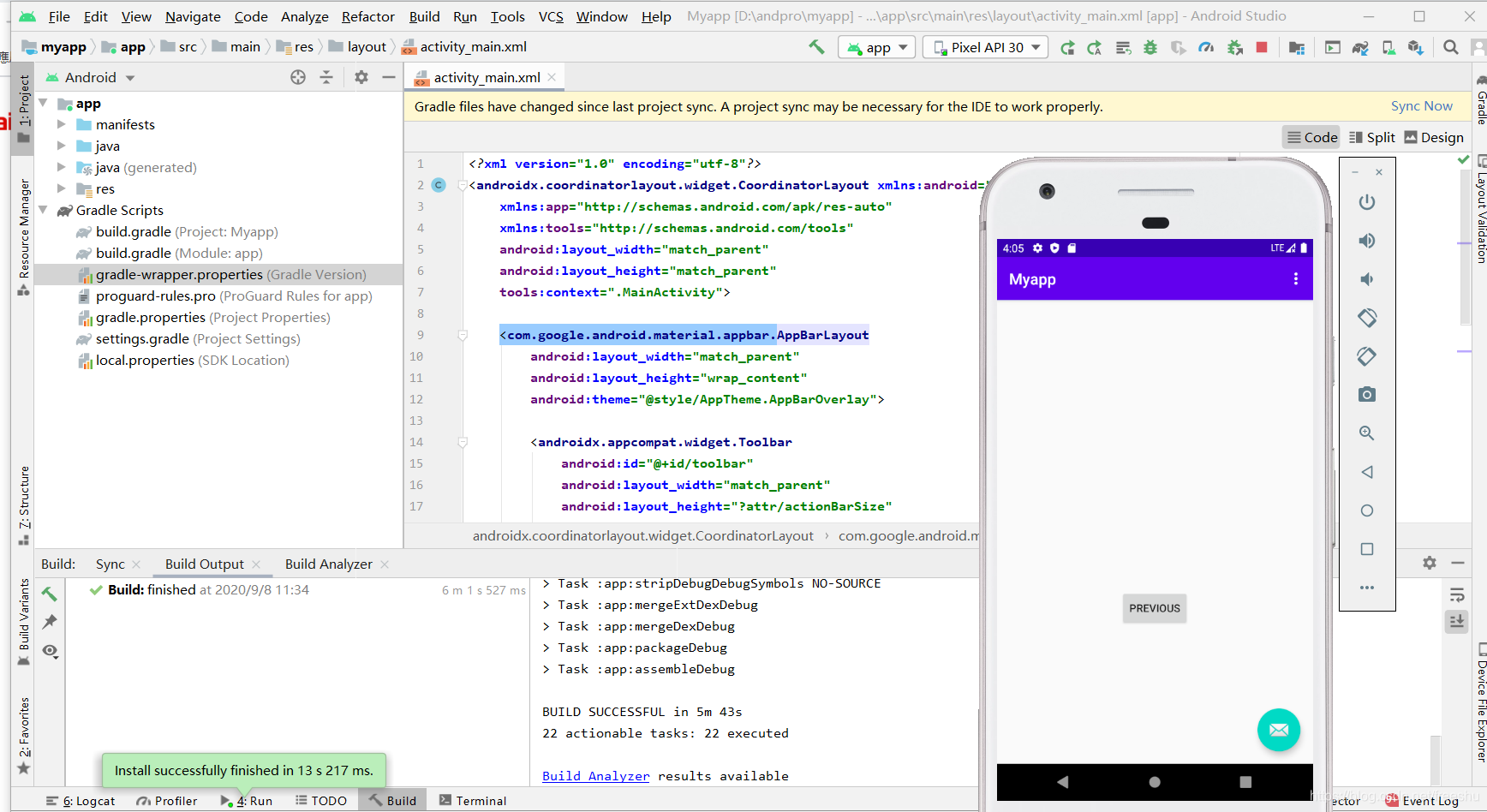Switch editor to Code view

(x=1311, y=137)
